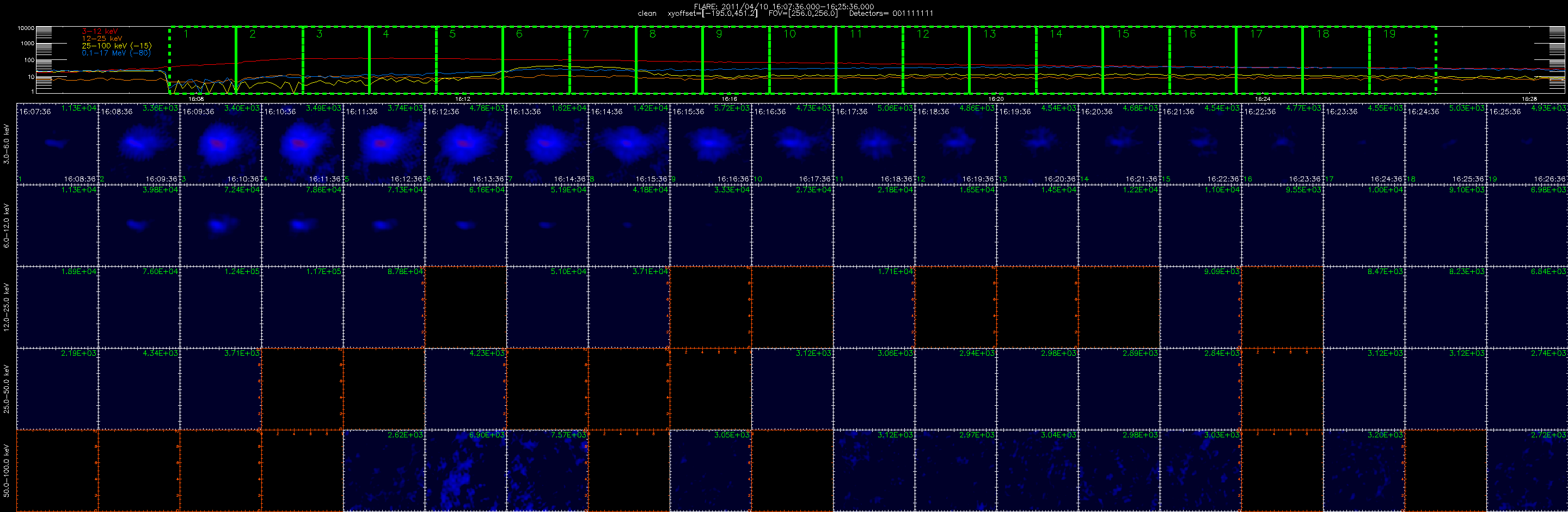Click the '25.0-50.0 keV' row label
Screen dimensions: 1568x512
7,388
